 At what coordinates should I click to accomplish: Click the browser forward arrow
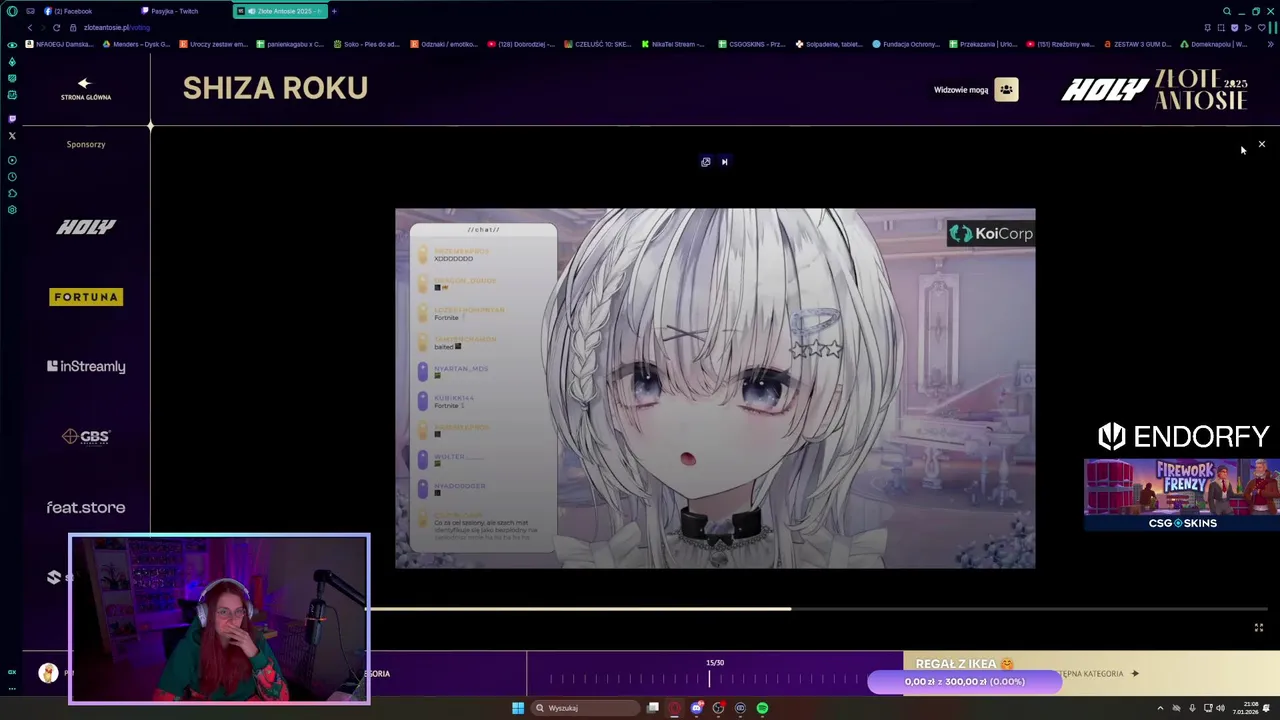42,28
